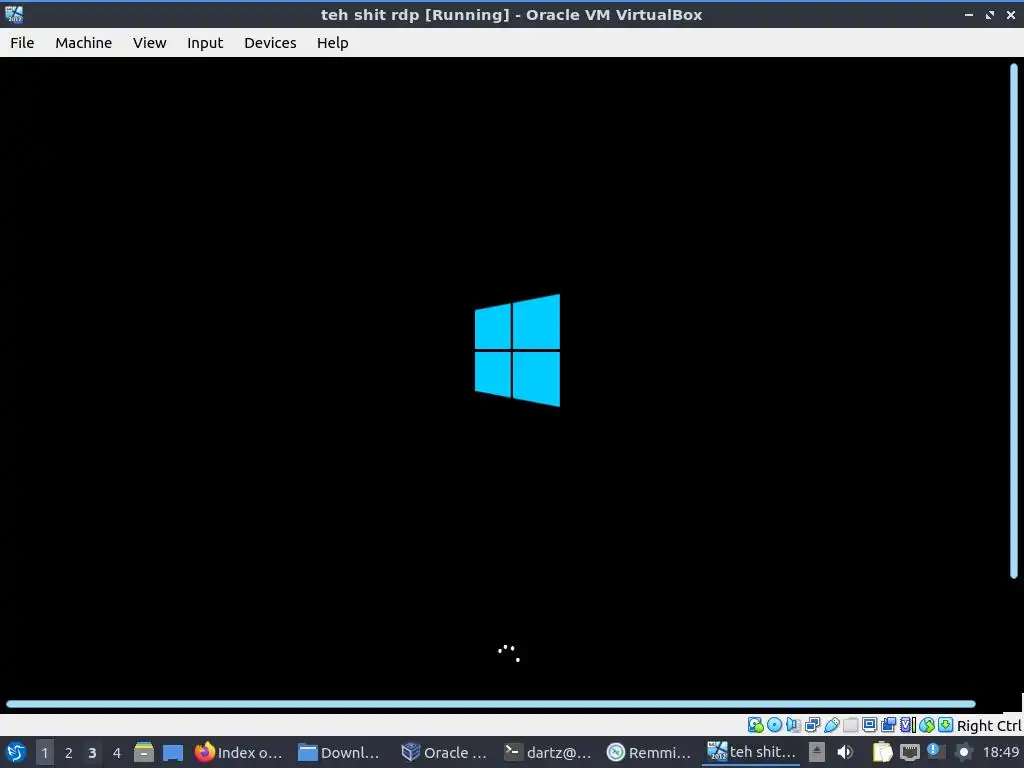Click the teh shit... VM taskbar entry

coord(751,752)
